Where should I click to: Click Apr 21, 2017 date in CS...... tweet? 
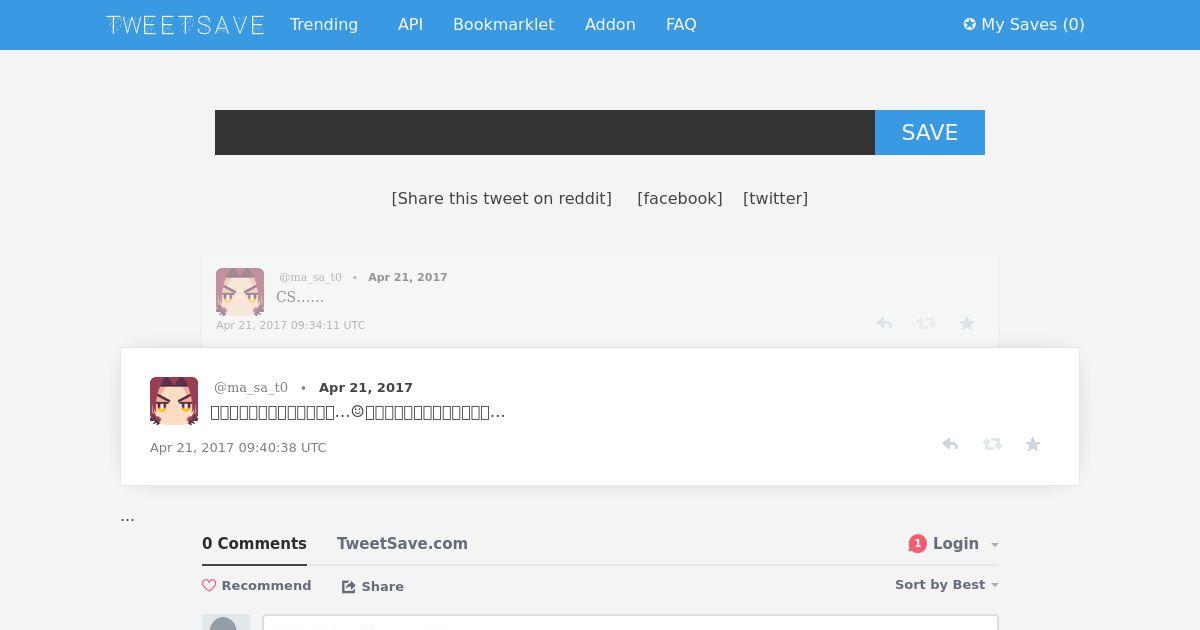click(408, 277)
